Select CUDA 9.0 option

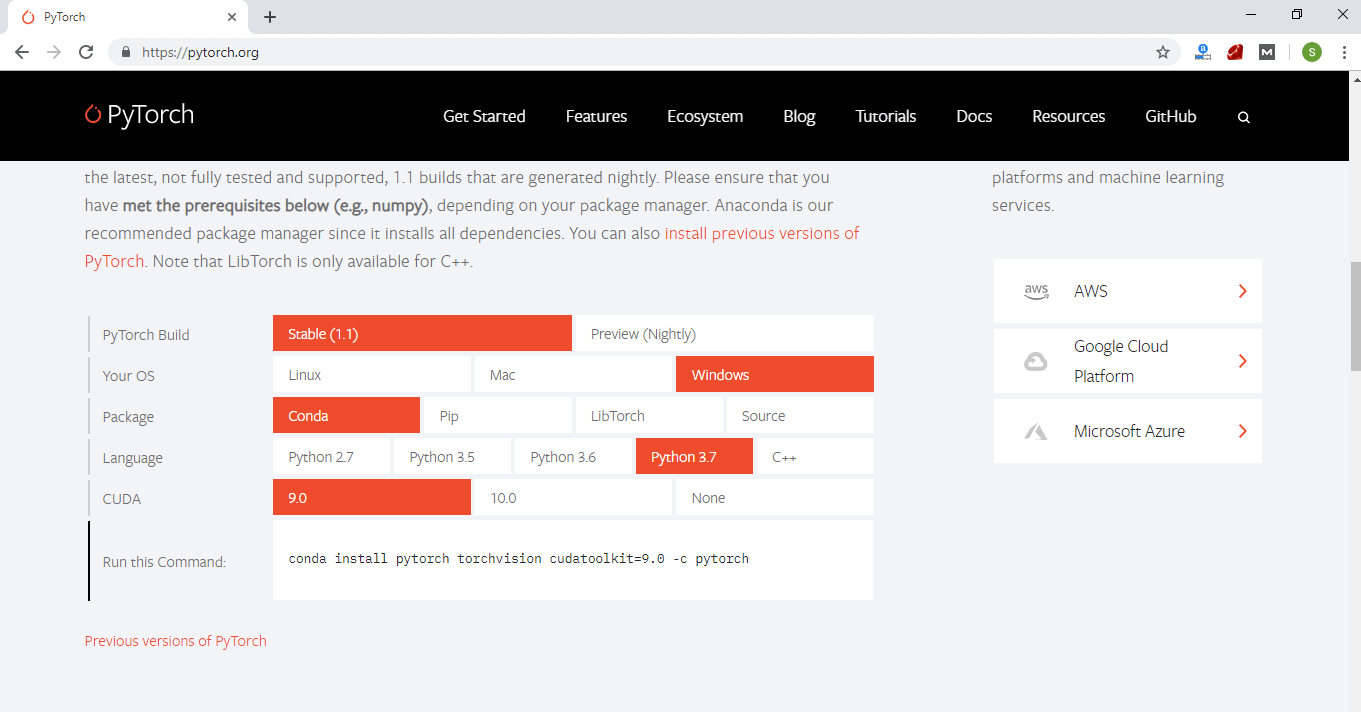(372, 498)
